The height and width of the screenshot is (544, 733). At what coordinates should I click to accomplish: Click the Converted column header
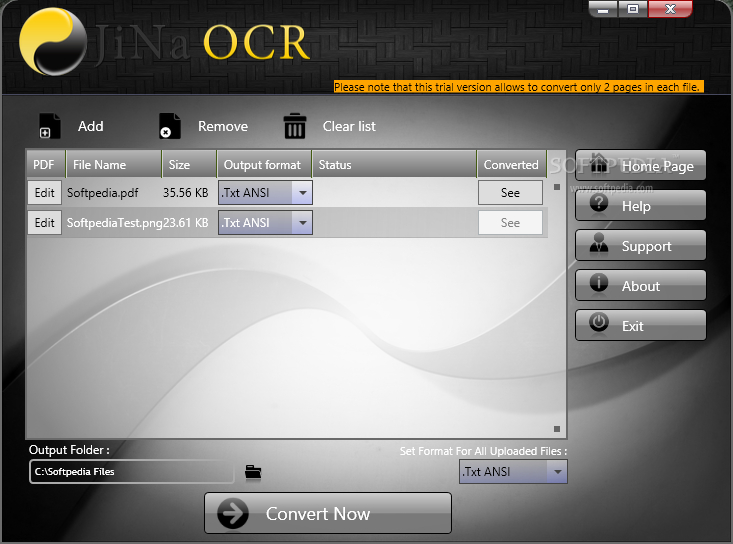(511, 165)
